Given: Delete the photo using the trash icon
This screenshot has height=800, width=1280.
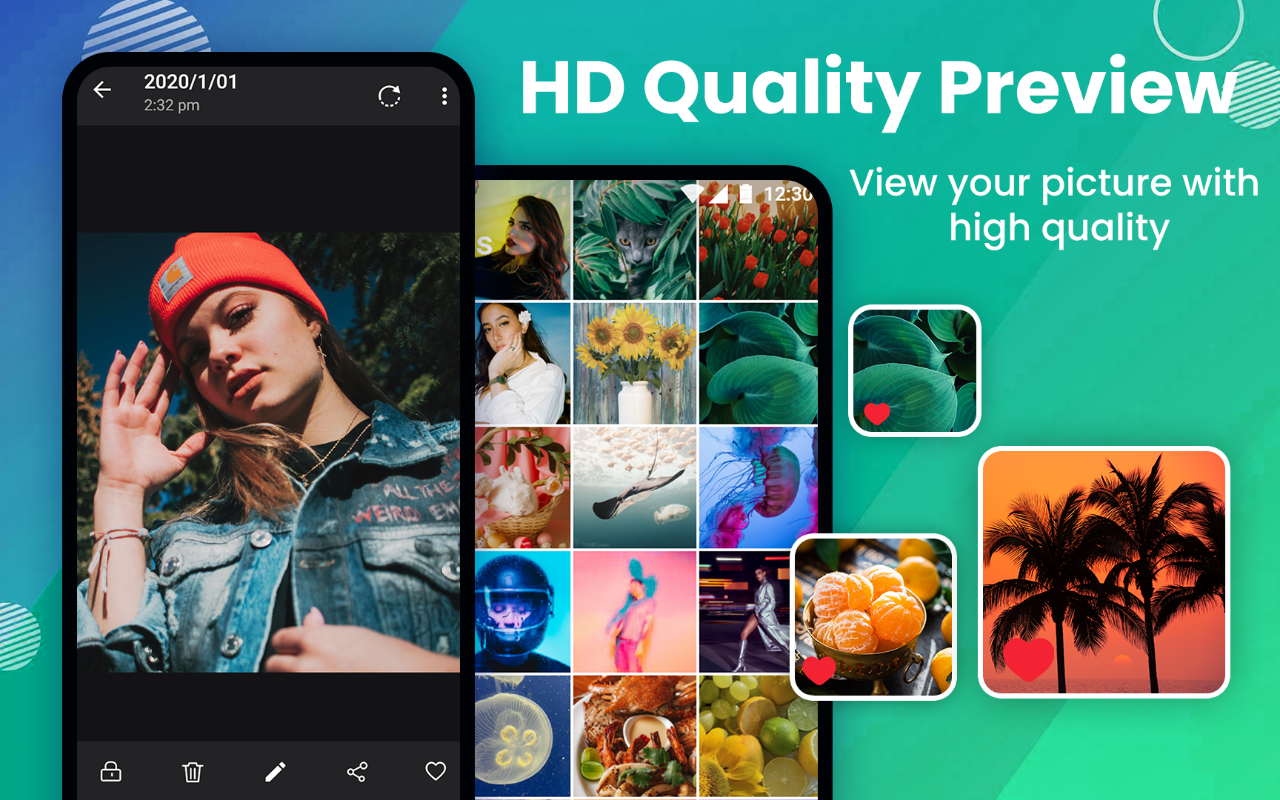Looking at the screenshot, I should pyautogui.click(x=192, y=771).
